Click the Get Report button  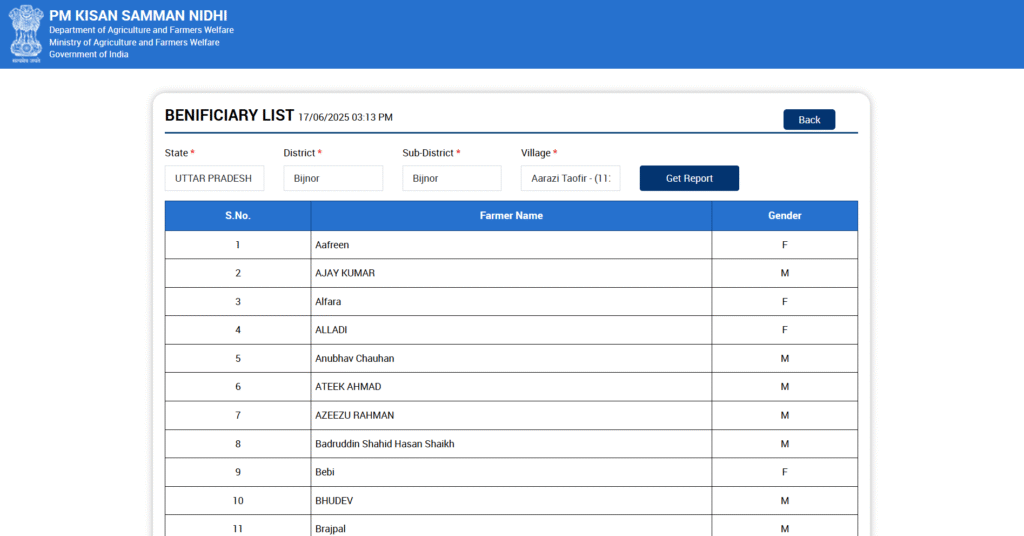pyautogui.click(x=689, y=178)
